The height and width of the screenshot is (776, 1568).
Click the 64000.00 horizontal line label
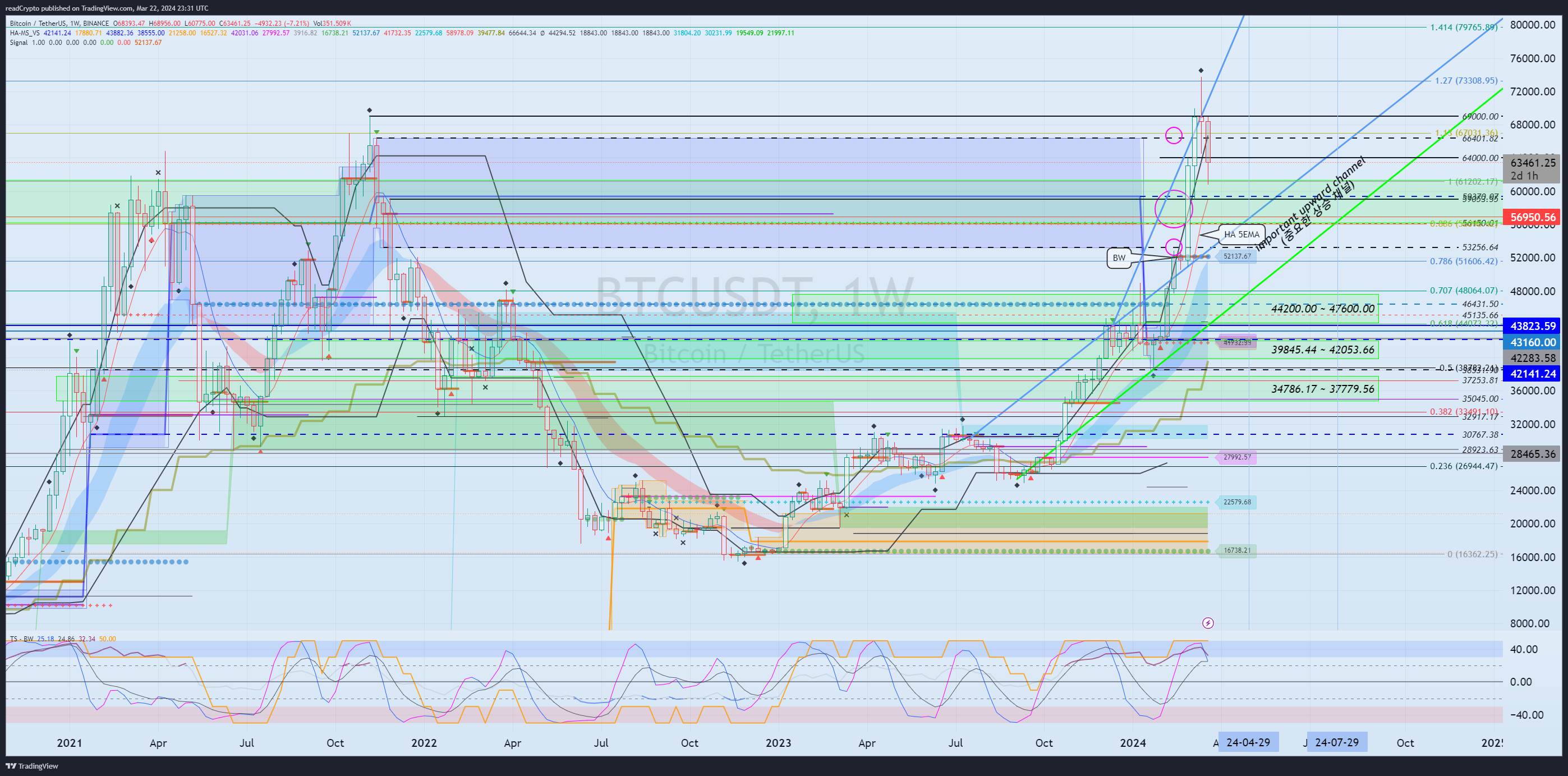coord(1480,158)
